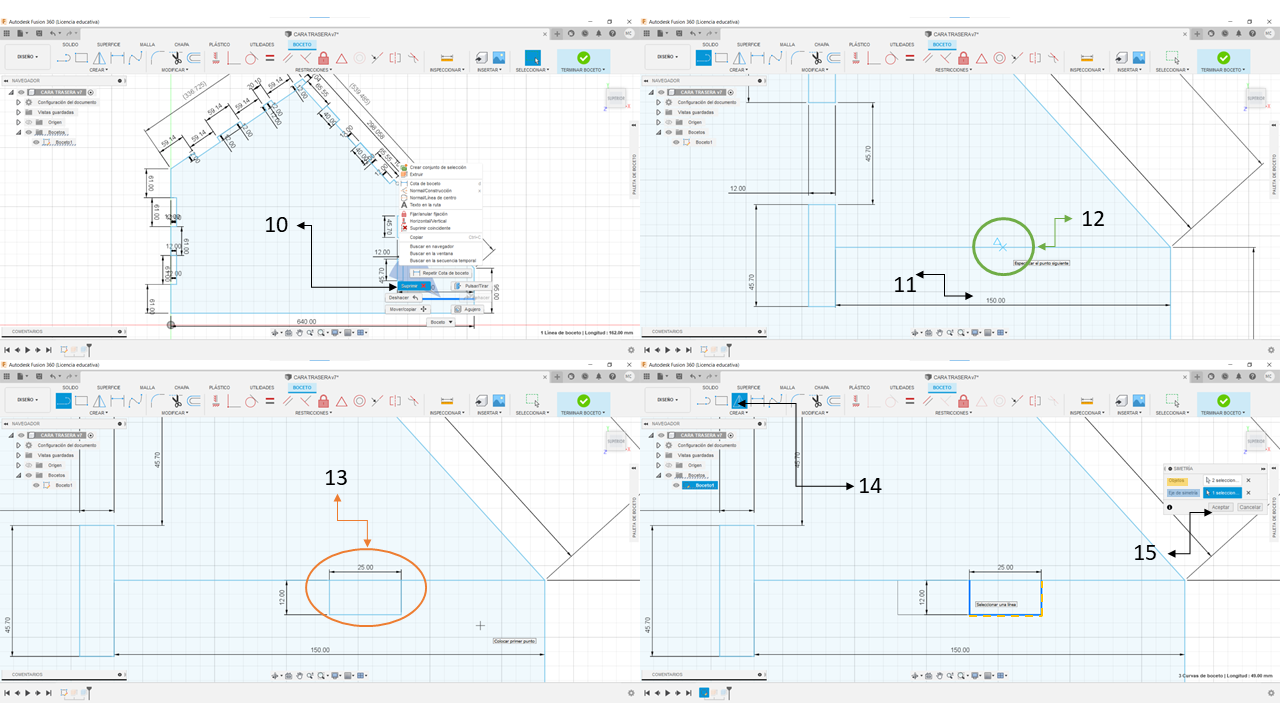The width and height of the screenshot is (1280, 720).
Task: Click the Eje de simetría selection field
Action: point(1222,493)
